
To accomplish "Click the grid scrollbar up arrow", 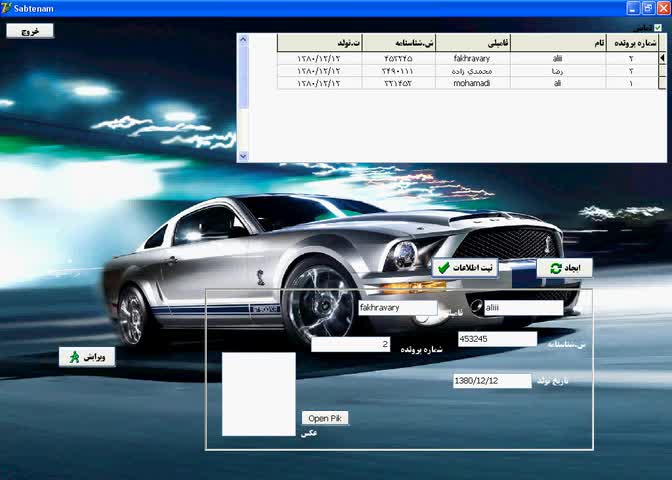I will [243, 40].
